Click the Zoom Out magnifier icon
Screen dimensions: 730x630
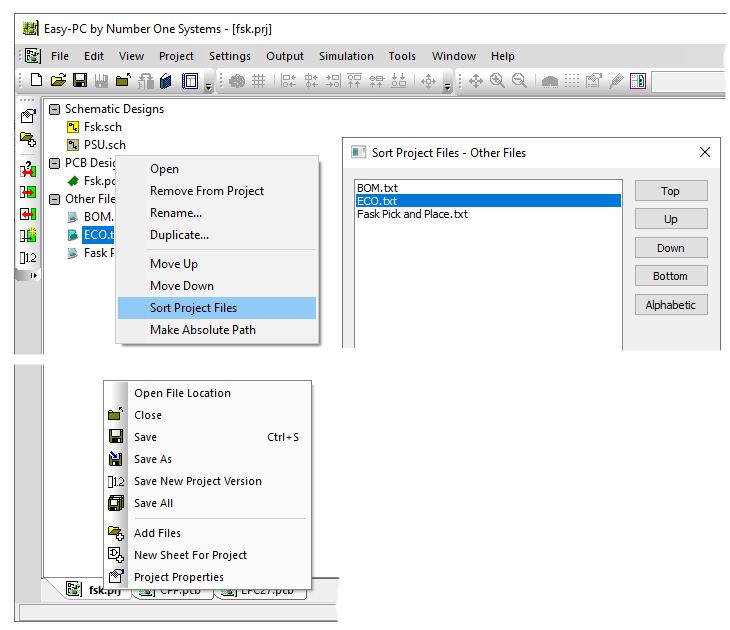click(519, 81)
